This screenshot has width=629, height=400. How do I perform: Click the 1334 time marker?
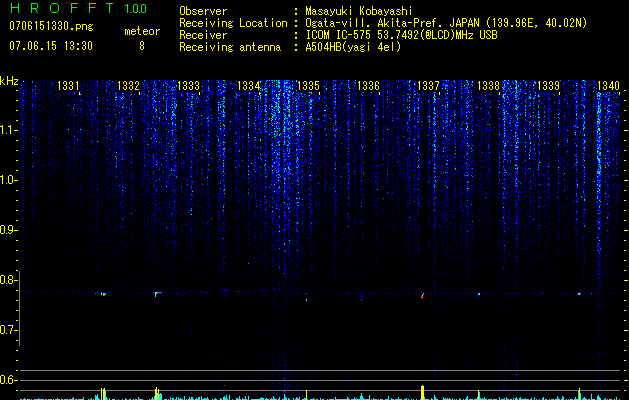[248, 86]
